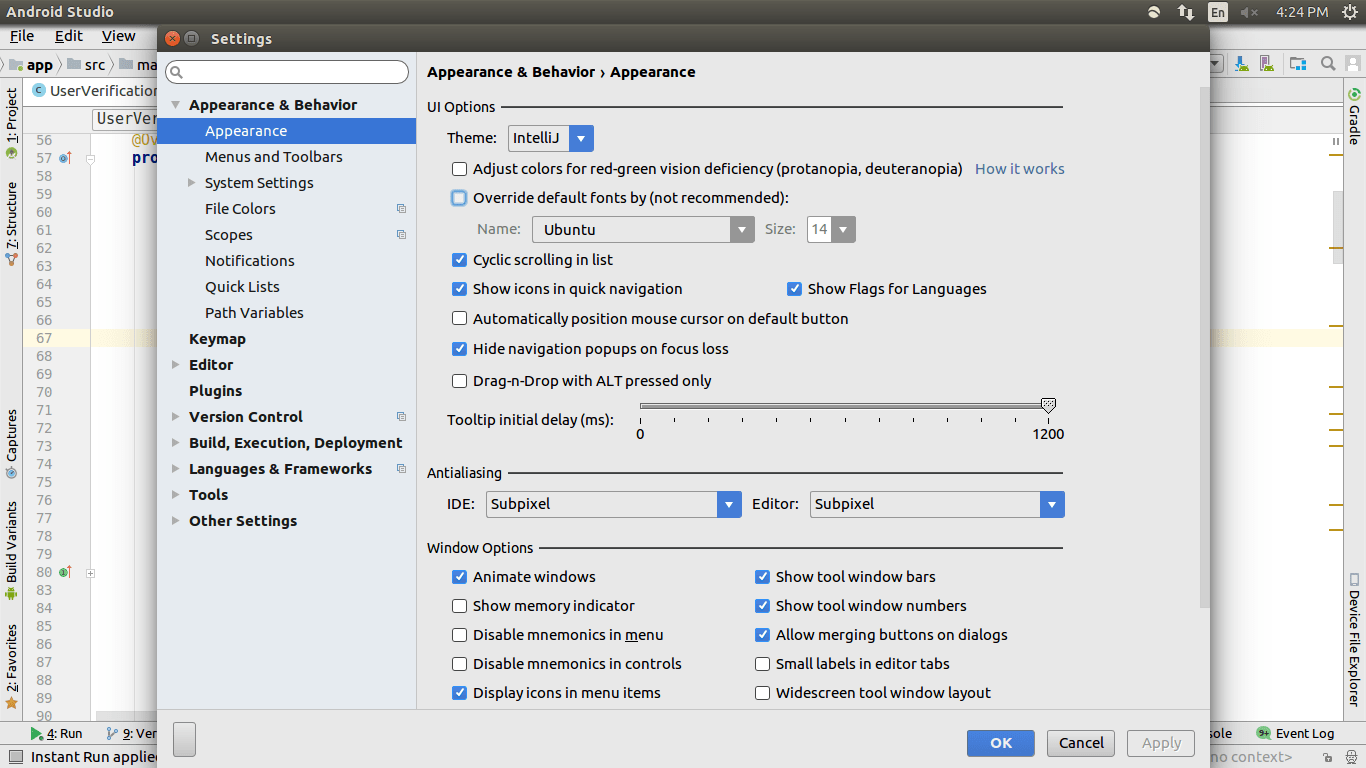Open the Build Variants tool window
Screen dimensions: 1366x768
point(11,550)
